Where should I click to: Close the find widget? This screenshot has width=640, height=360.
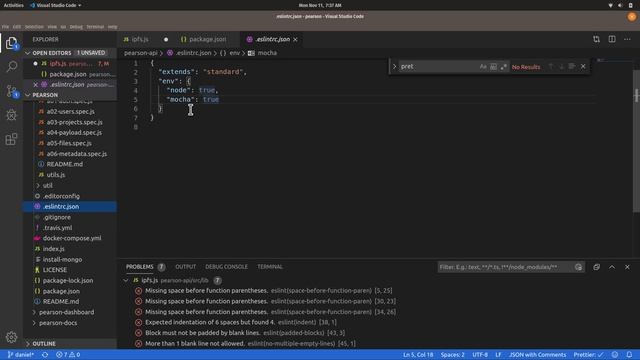tap(583, 67)
